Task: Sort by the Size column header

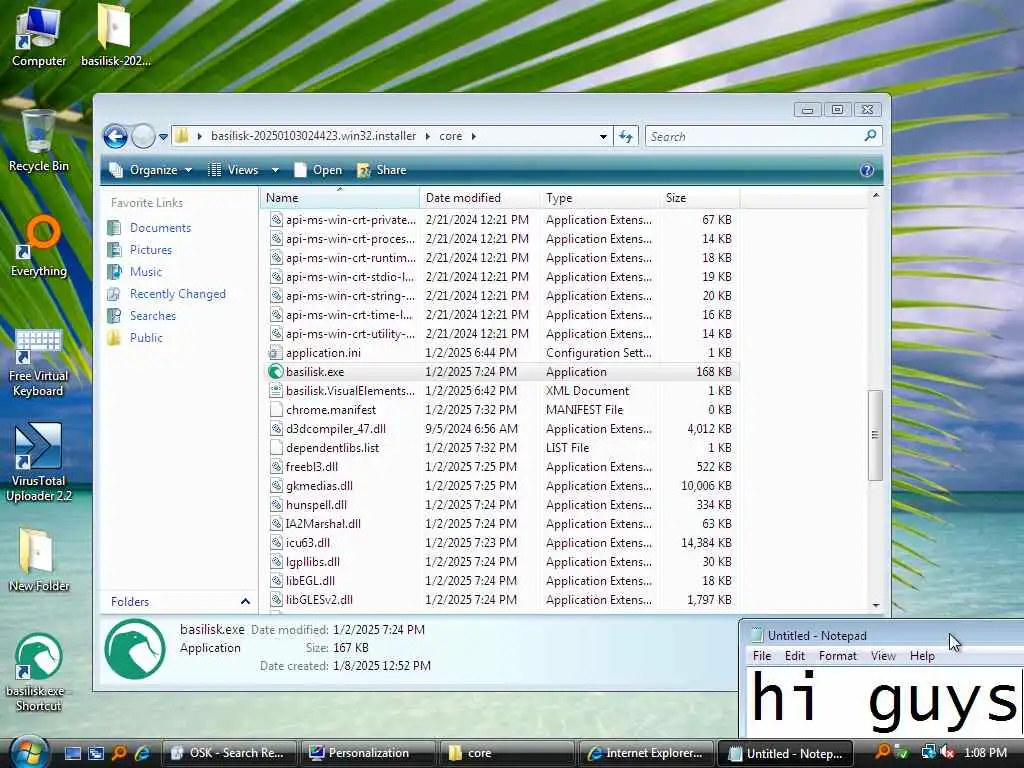Action: [699, 198]
